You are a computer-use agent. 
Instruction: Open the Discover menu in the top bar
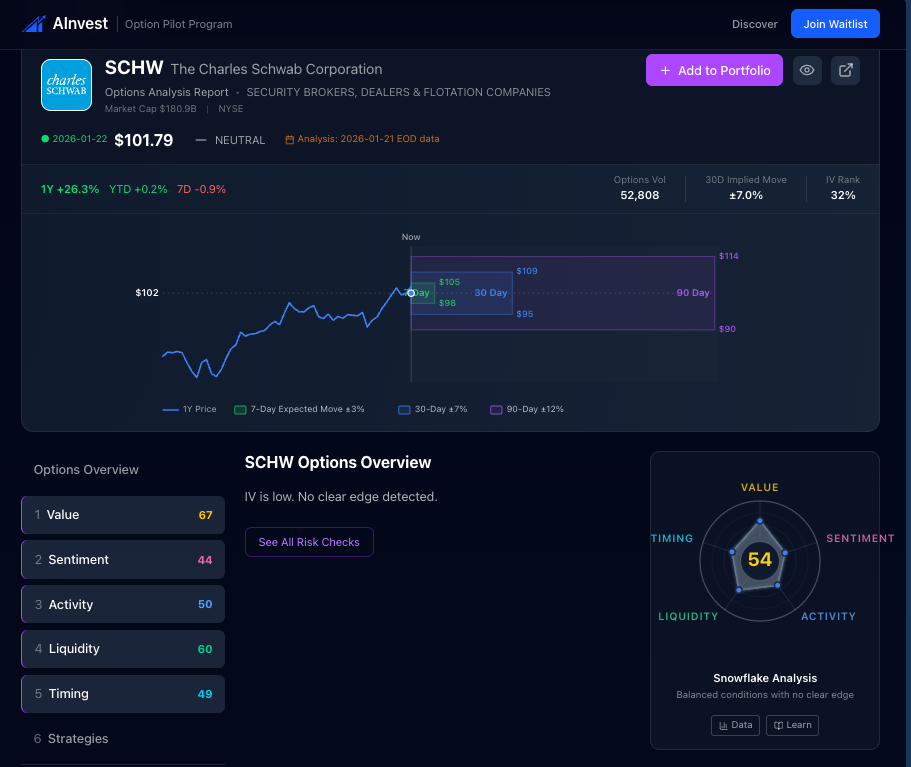coord(753,23)
